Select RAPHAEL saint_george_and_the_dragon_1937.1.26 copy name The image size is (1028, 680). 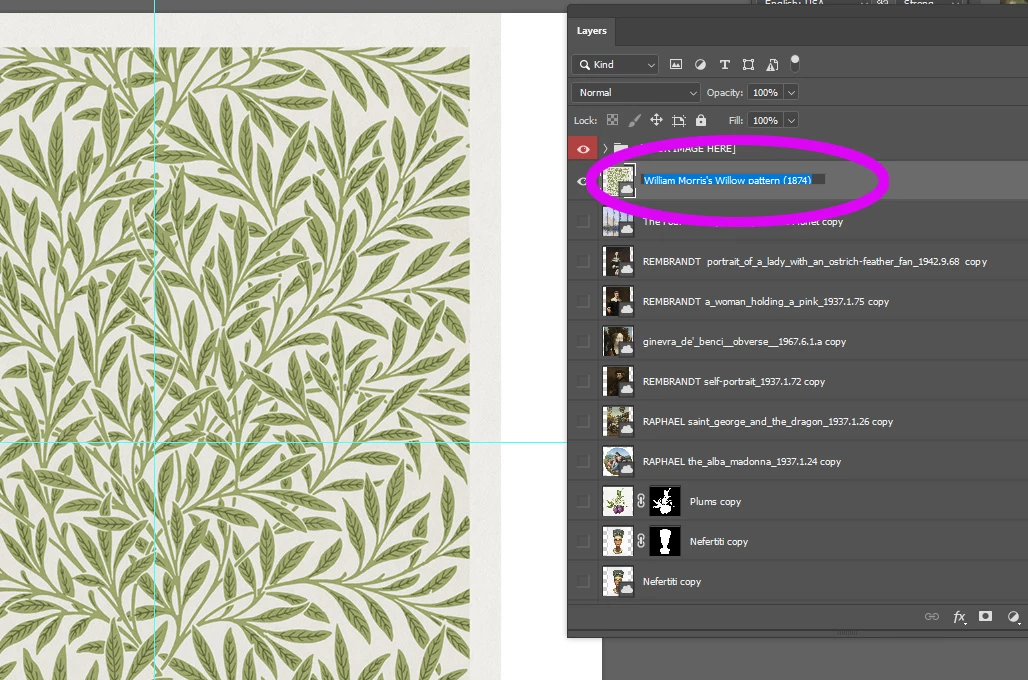tap(768, 422)
